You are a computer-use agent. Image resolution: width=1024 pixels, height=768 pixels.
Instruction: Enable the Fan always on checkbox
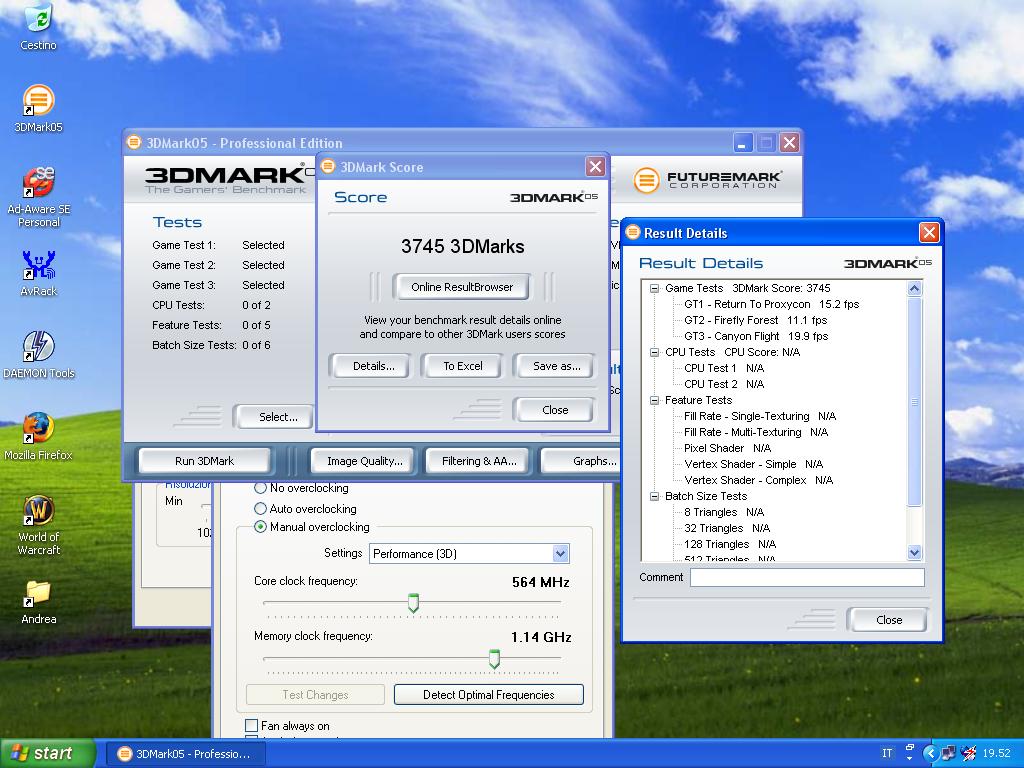pos(251,726)
